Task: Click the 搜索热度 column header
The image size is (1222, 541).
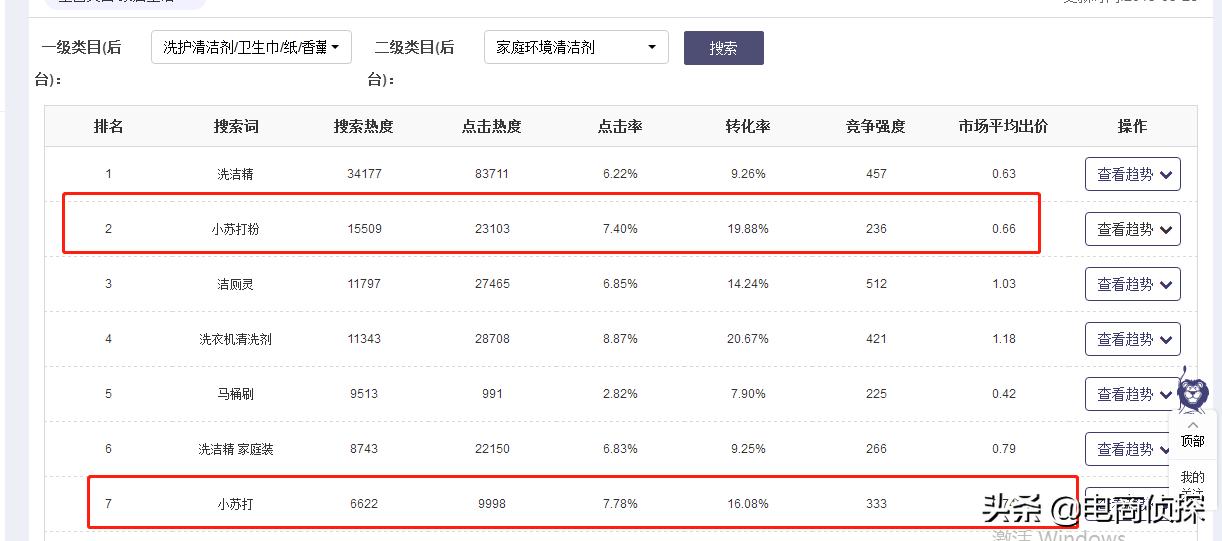Action: pyautogui.click(x=364, y=127)
